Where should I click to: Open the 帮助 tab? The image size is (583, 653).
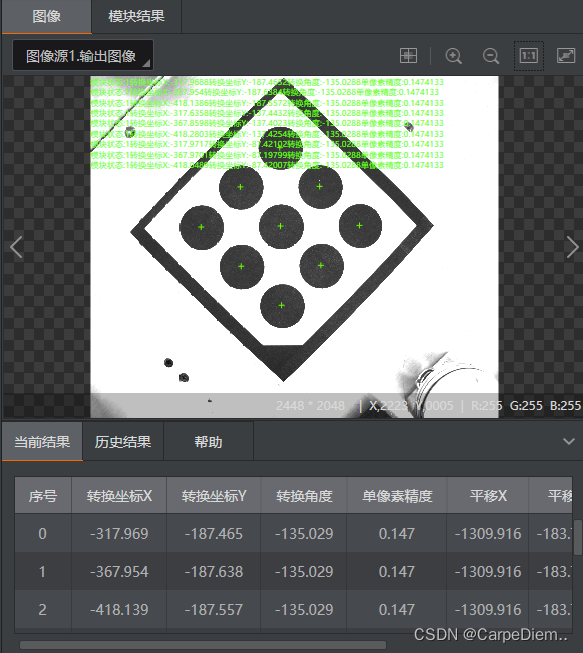click(208, 441)
